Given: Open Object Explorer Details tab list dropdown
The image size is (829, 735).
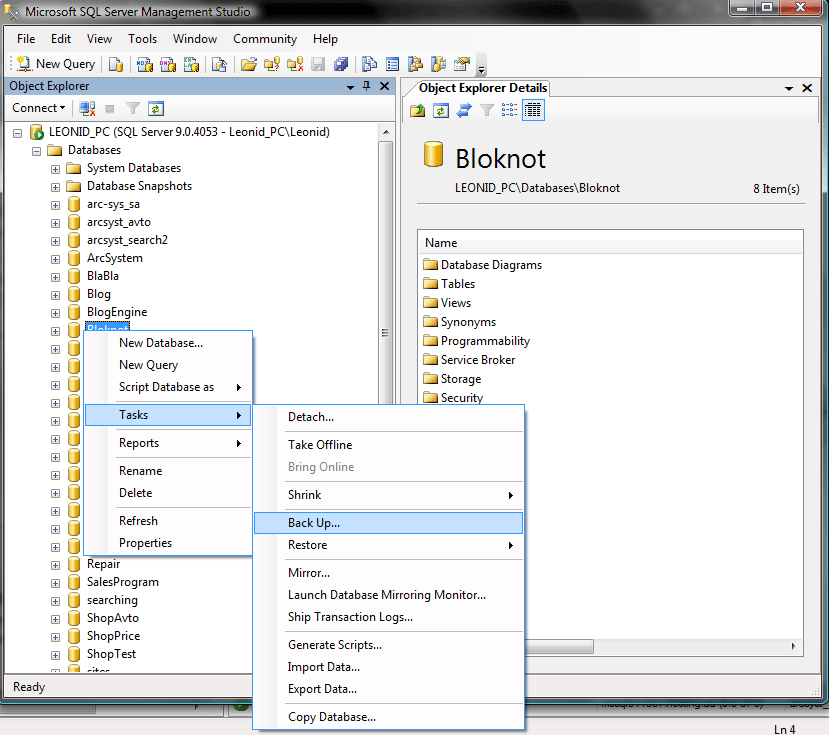Looking at the screenshot, I should [789, 88].
